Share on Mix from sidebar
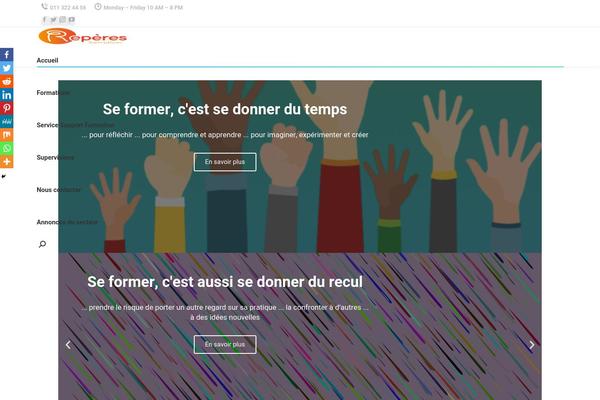Viewport: 600px width, 400px height. (x=7, y=135)
